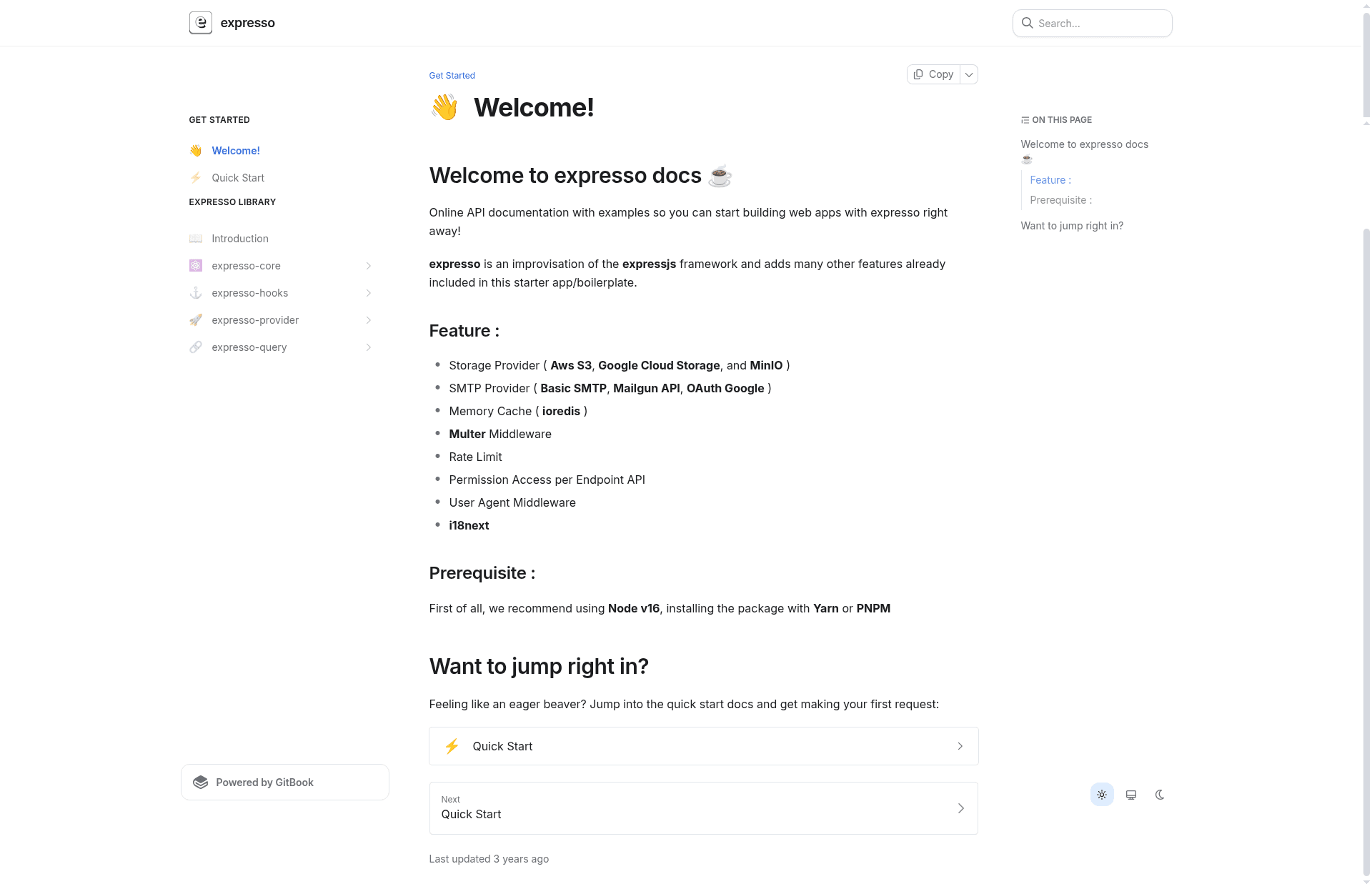
Task: Open the Quick Start card link
Action: [x=703, y=746]
